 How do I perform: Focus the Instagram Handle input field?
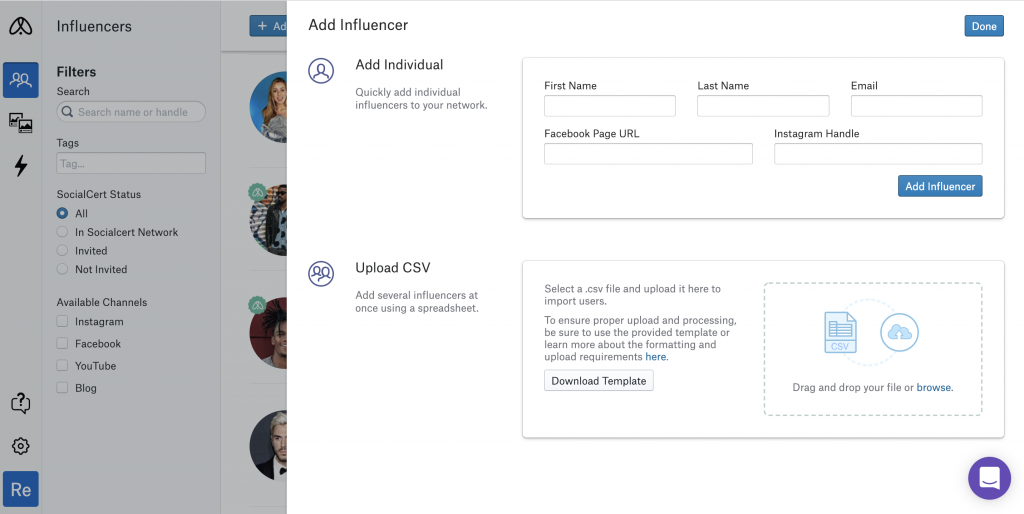[878, 153]
